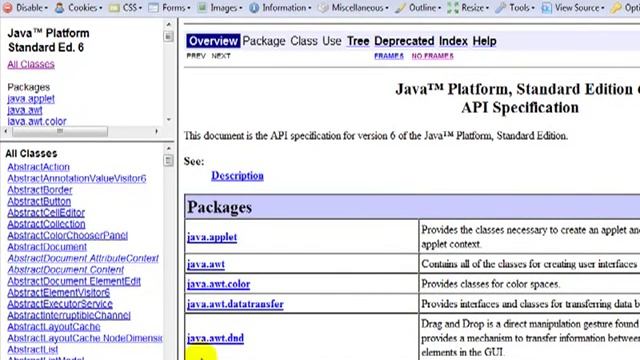The image size is (640, 360).
Task: Open the AbstractDocument class
Action: coord(47,247)
